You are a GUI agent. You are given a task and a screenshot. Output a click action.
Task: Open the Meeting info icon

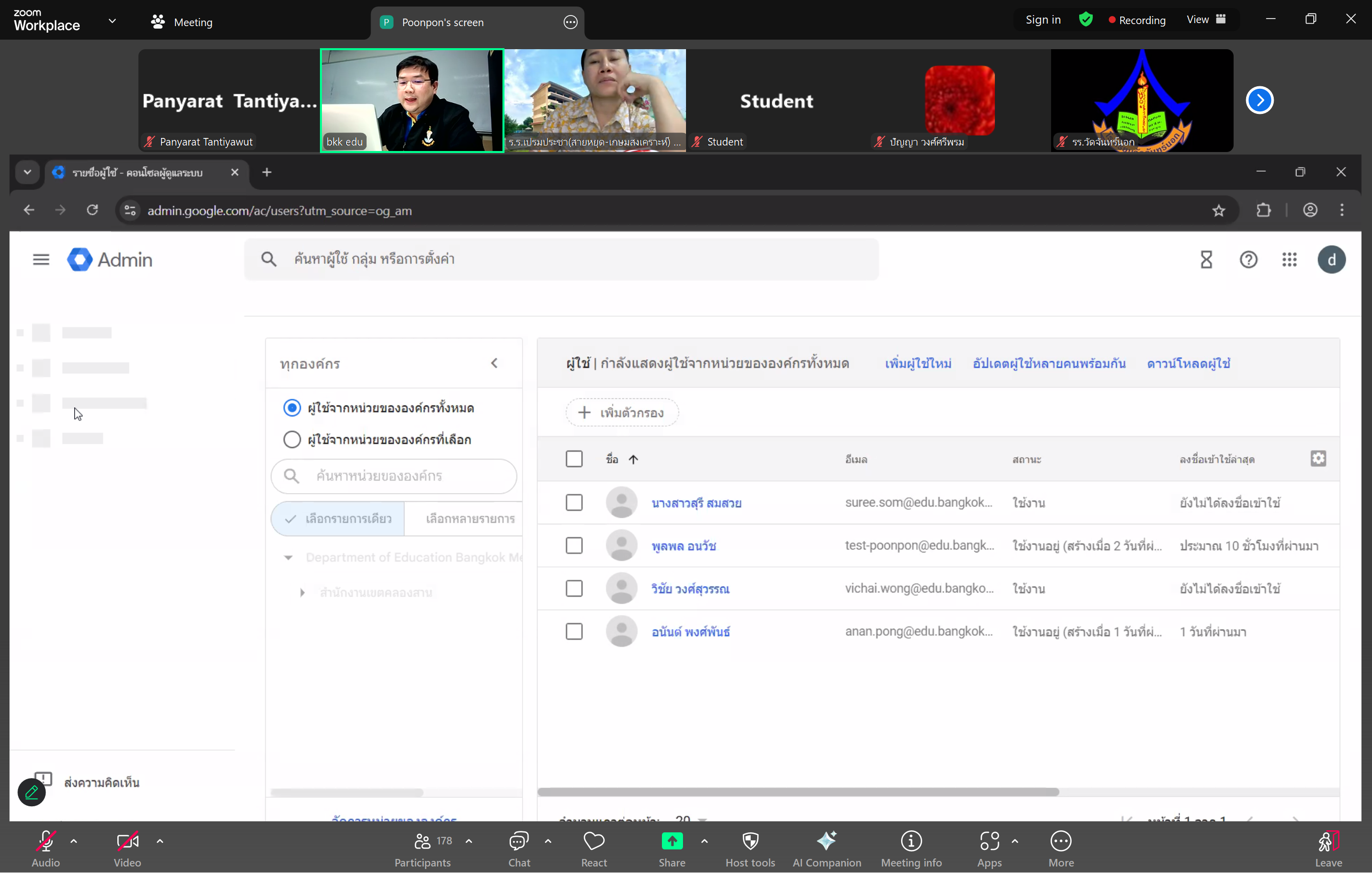(x=911, y=841)
